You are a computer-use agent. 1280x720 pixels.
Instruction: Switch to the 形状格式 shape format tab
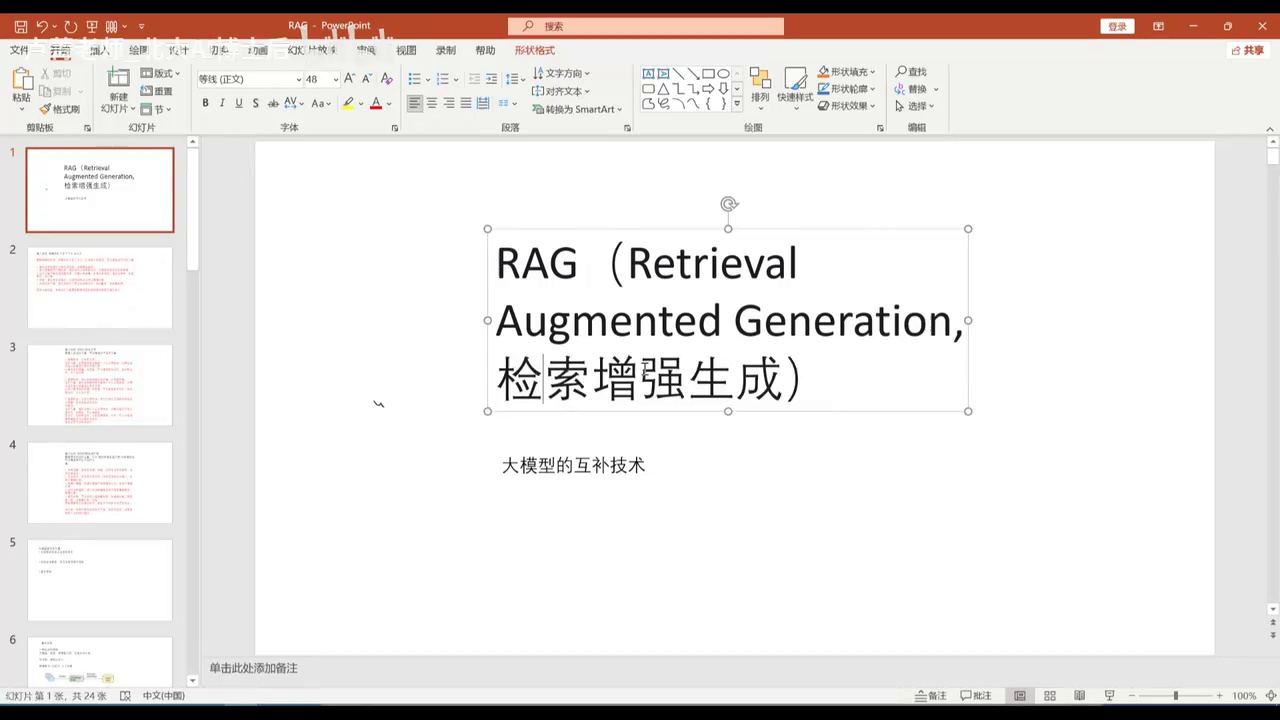pyautogui.click(x=534, y=50)
